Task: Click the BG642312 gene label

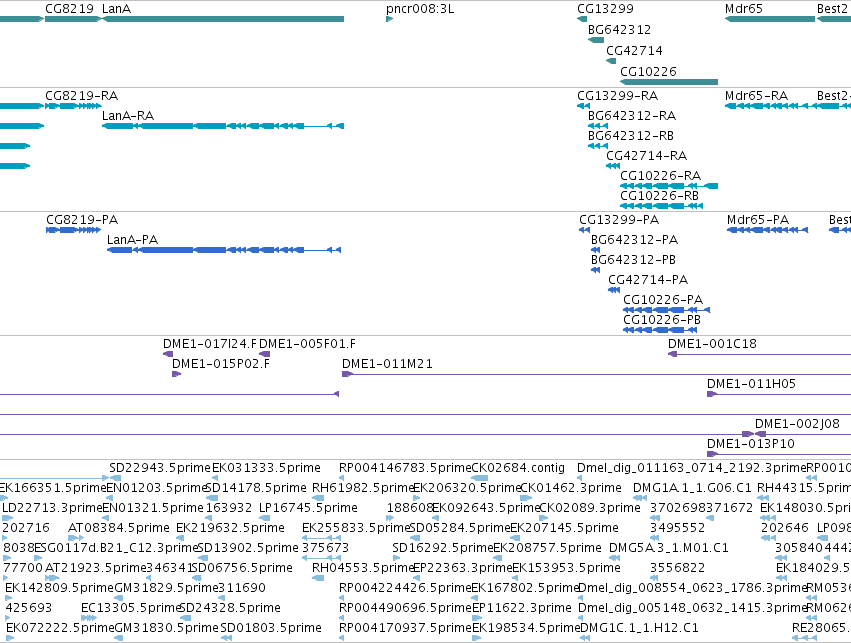Action: coord(619,29)
